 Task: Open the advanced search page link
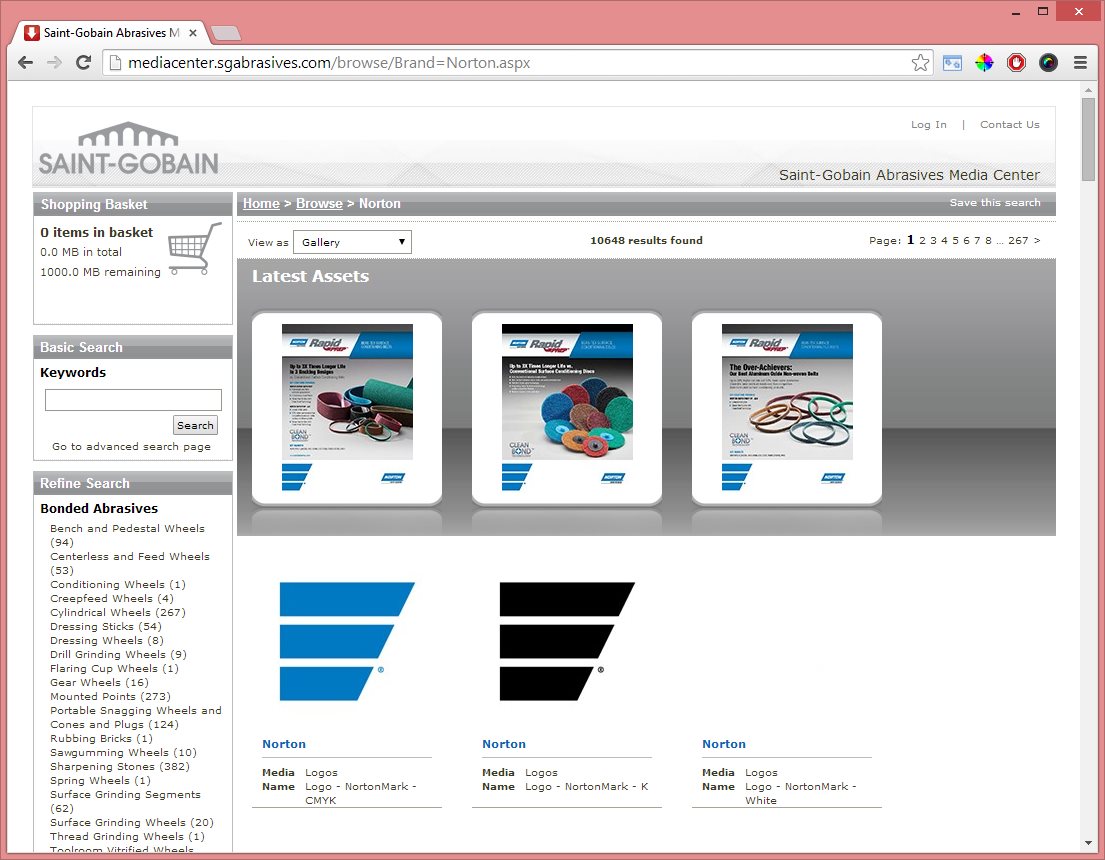131,446
